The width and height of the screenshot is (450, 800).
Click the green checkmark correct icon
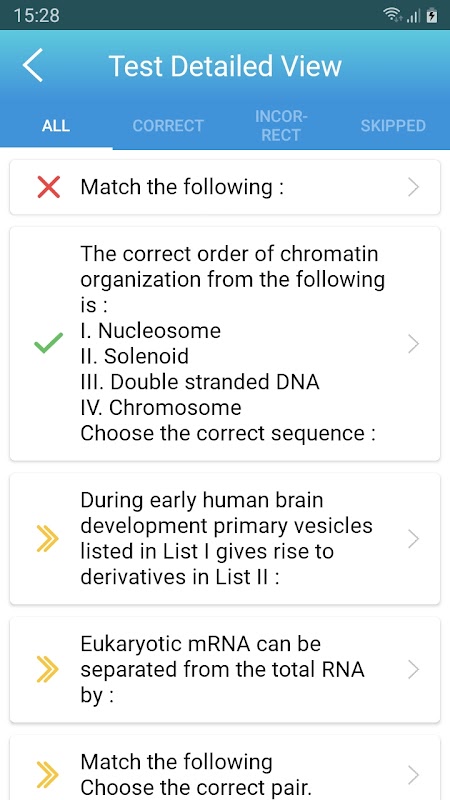(x=49, y=343)
